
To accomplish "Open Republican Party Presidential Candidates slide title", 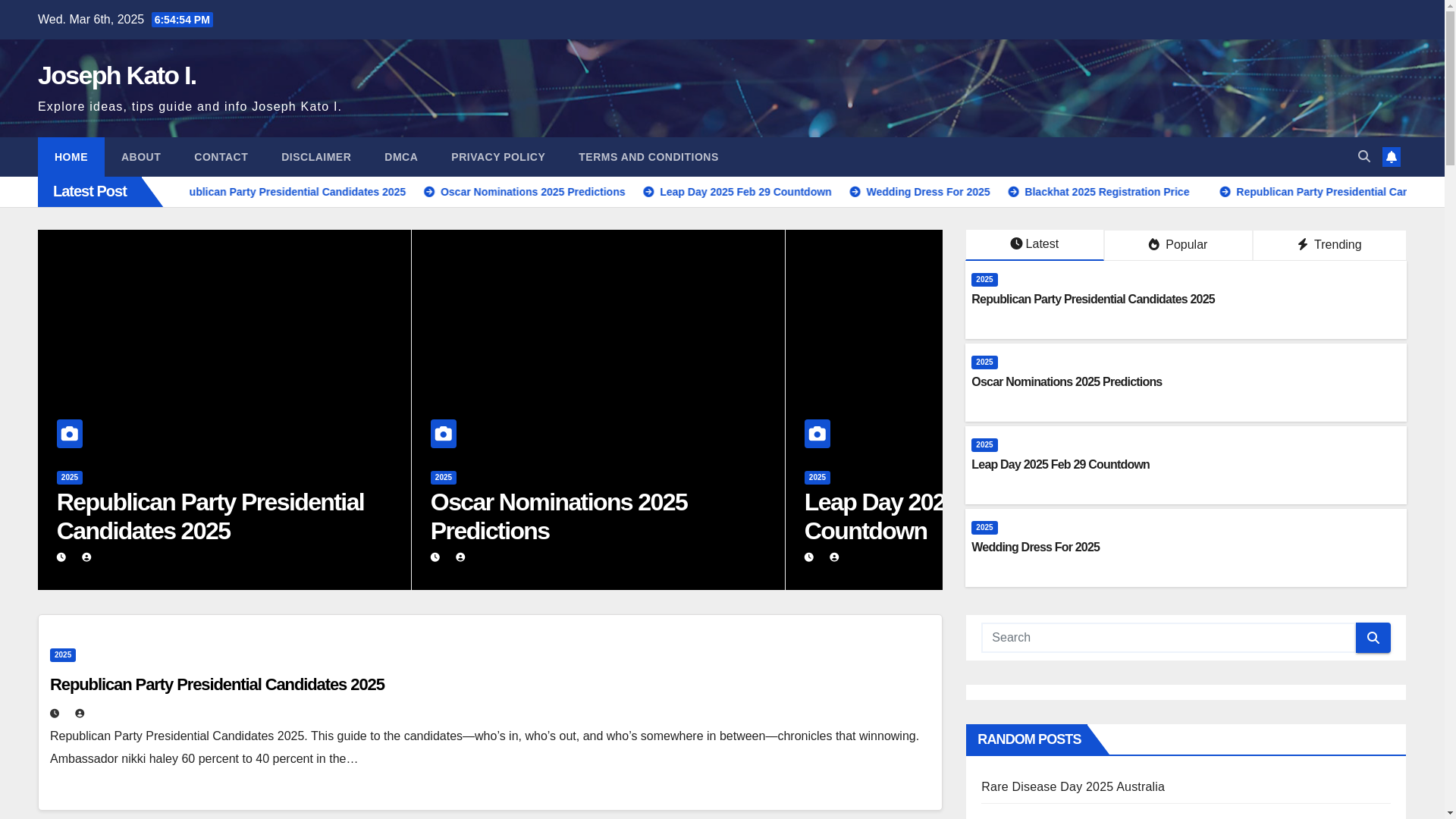I will pos(210,516).
